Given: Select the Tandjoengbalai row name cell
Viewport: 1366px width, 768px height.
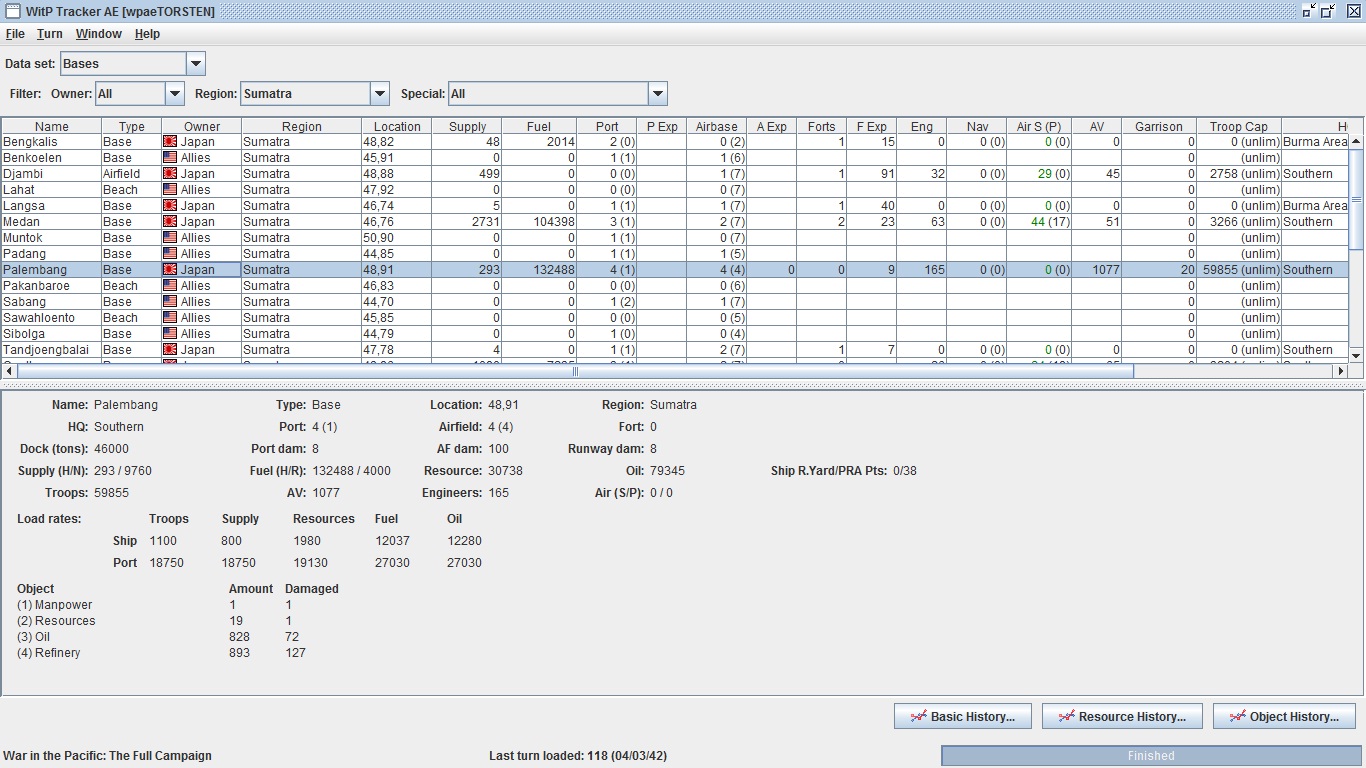Looking at the screenshot, I should click(51, 350).
